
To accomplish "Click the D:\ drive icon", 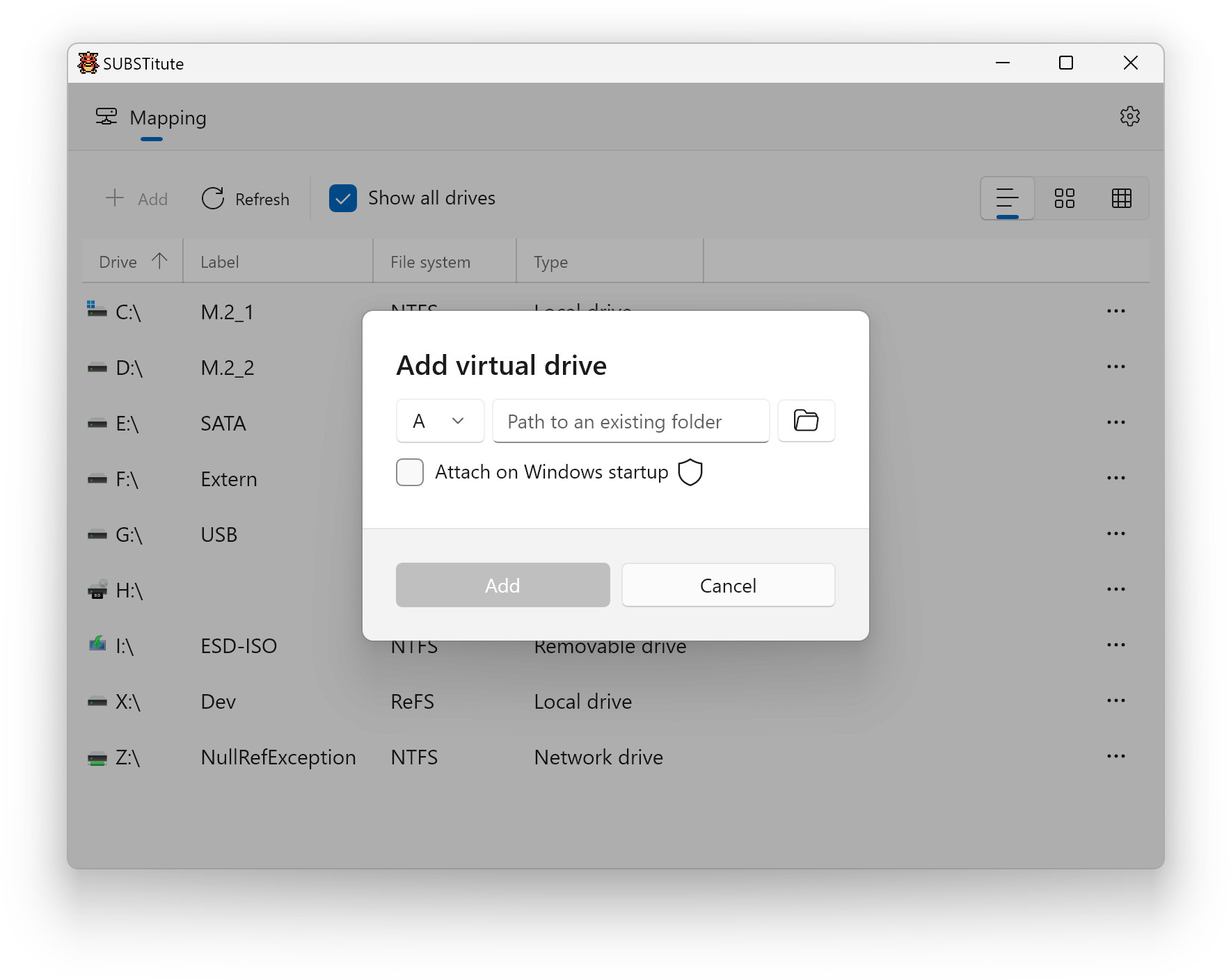I will (x=97, y=367).
